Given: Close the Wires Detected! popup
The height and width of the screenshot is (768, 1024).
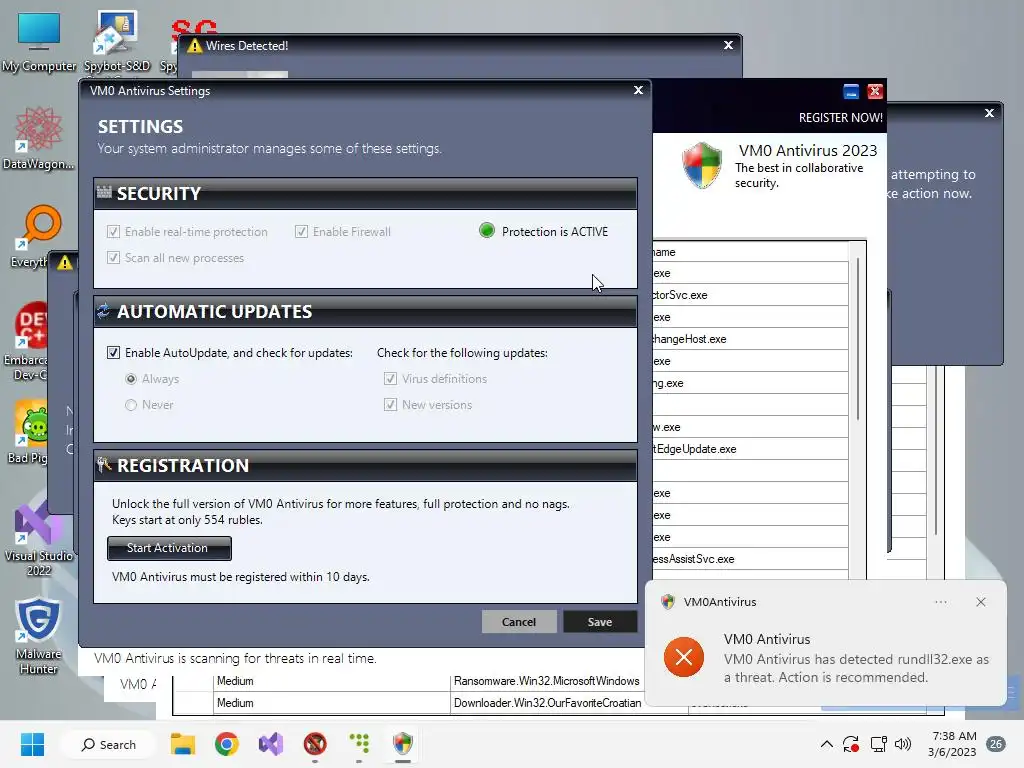Looking at the screenshot, I should pos(728,45).
